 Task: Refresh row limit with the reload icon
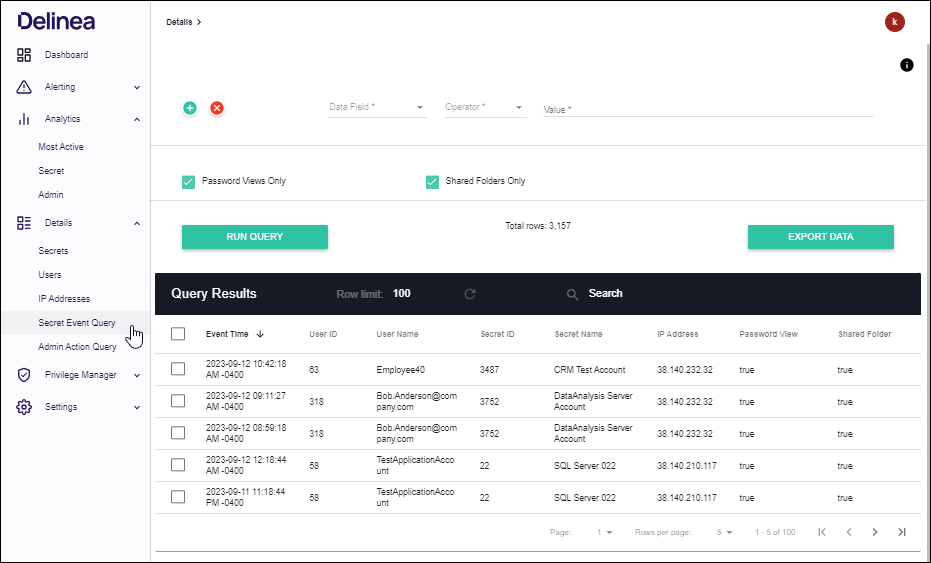click(x=470, y=294)
